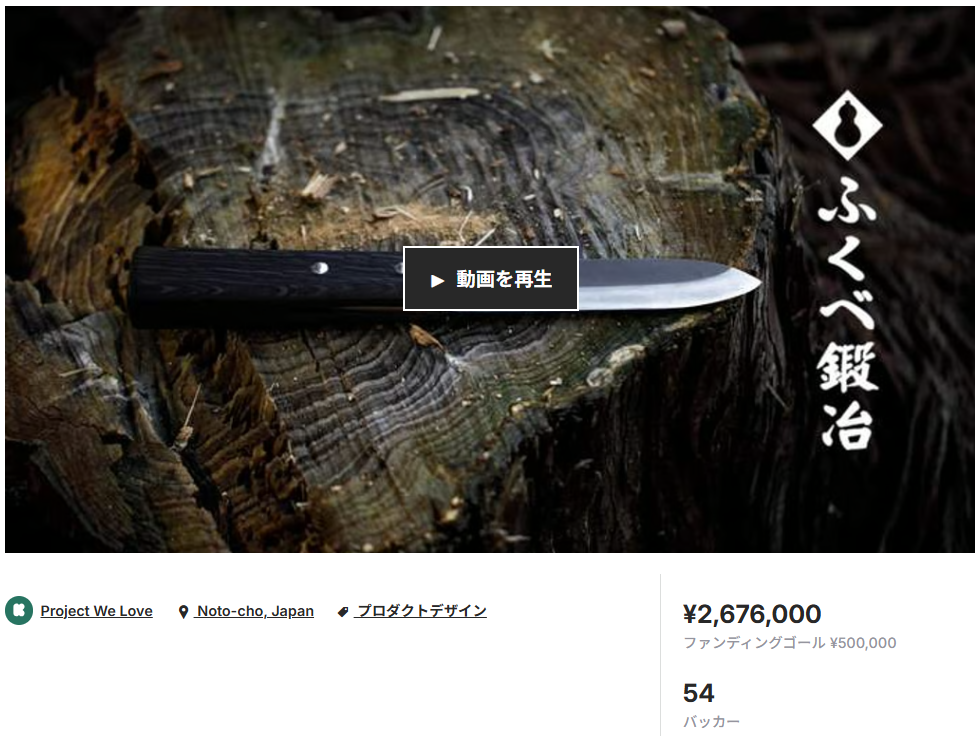The width and height of the screenshot is (975, 736).
Task: Open the Project We Love link
Action: [x=96, y=611]
